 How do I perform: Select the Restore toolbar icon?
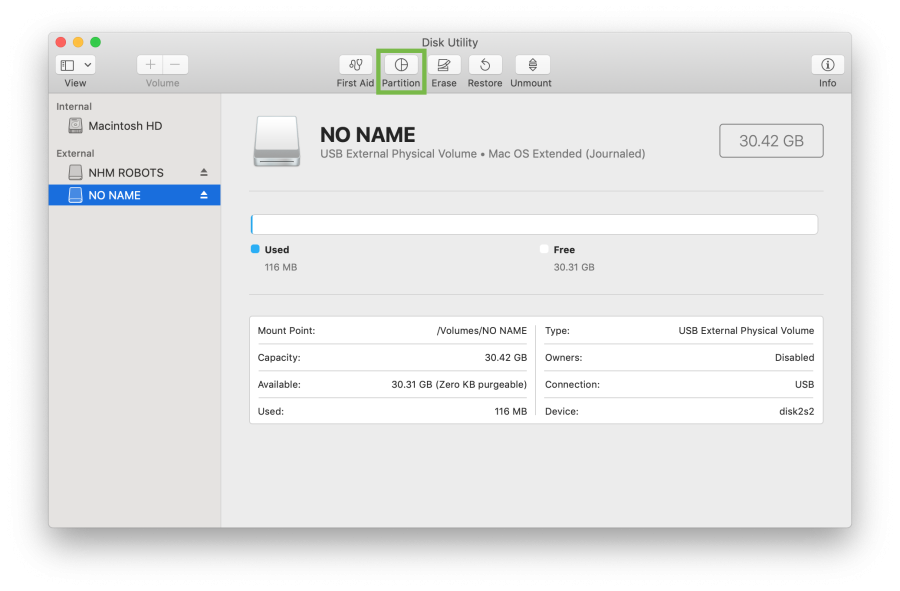(485, 65)
